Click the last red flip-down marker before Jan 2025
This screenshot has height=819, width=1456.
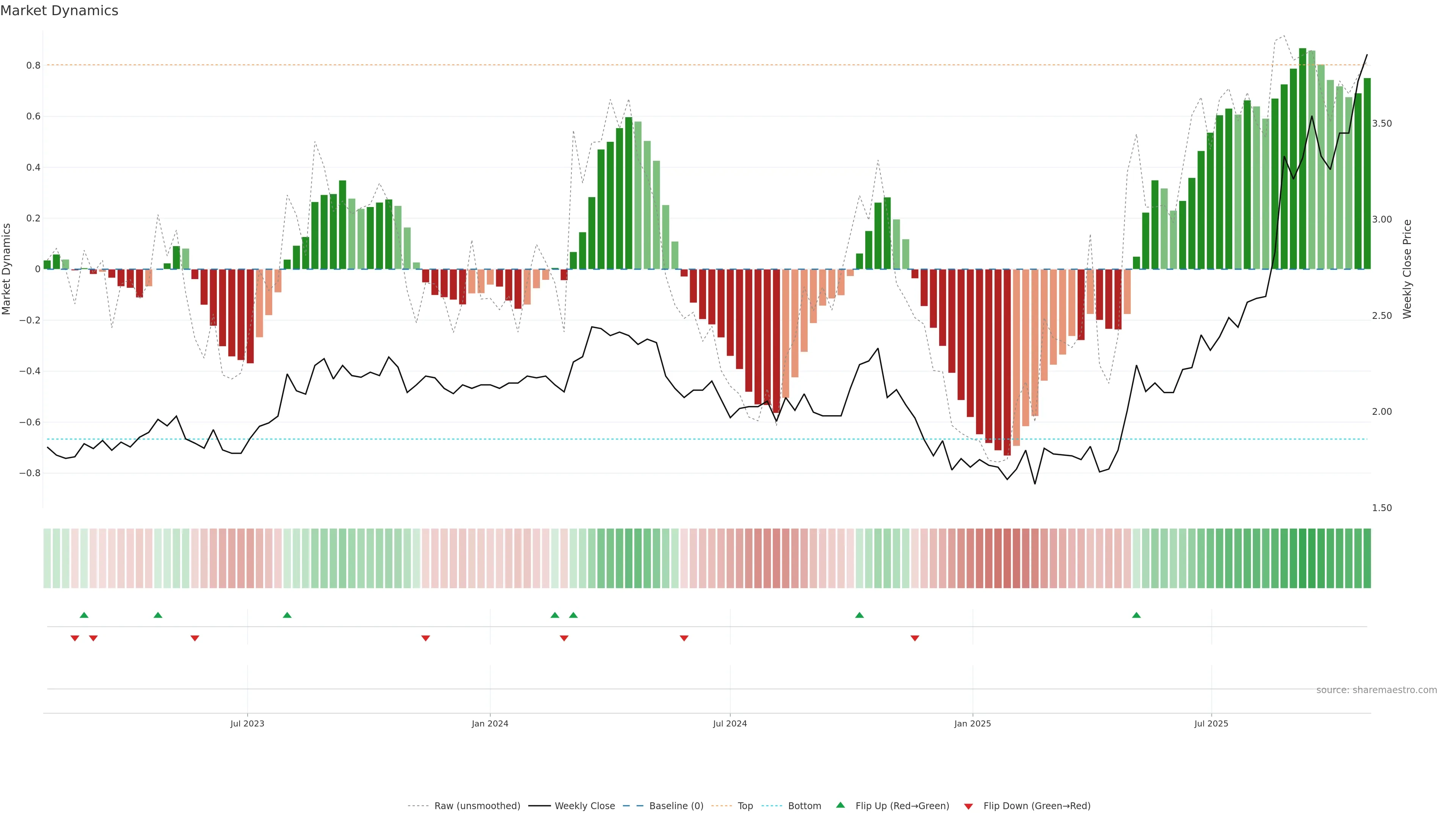pyautogui.click(x=915, y=638)
